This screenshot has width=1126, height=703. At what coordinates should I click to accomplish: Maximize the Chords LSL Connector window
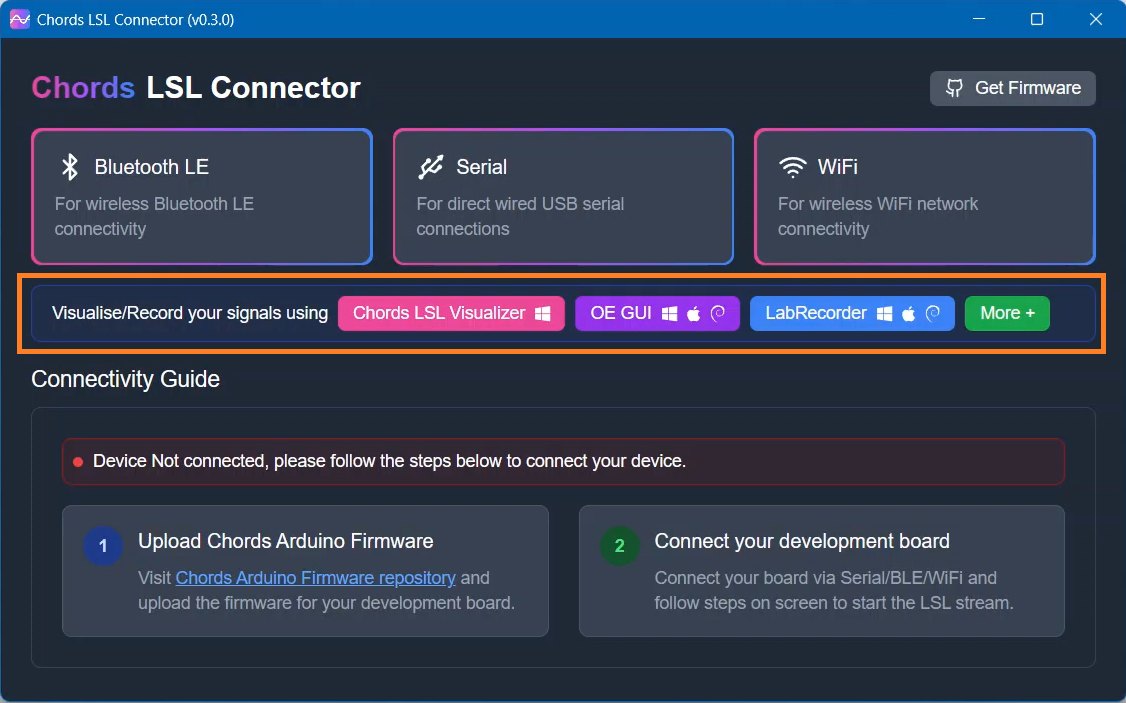click(1037, 19)
